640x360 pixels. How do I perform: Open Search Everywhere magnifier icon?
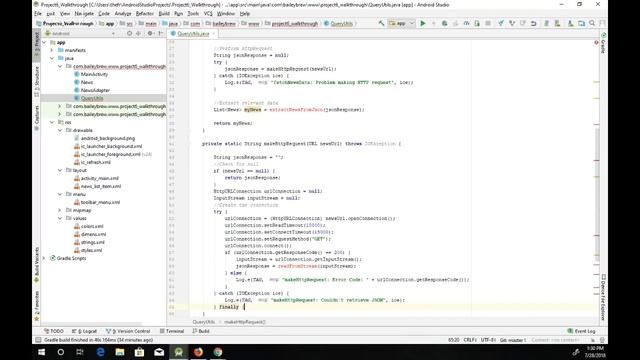[x=592, y=24]
